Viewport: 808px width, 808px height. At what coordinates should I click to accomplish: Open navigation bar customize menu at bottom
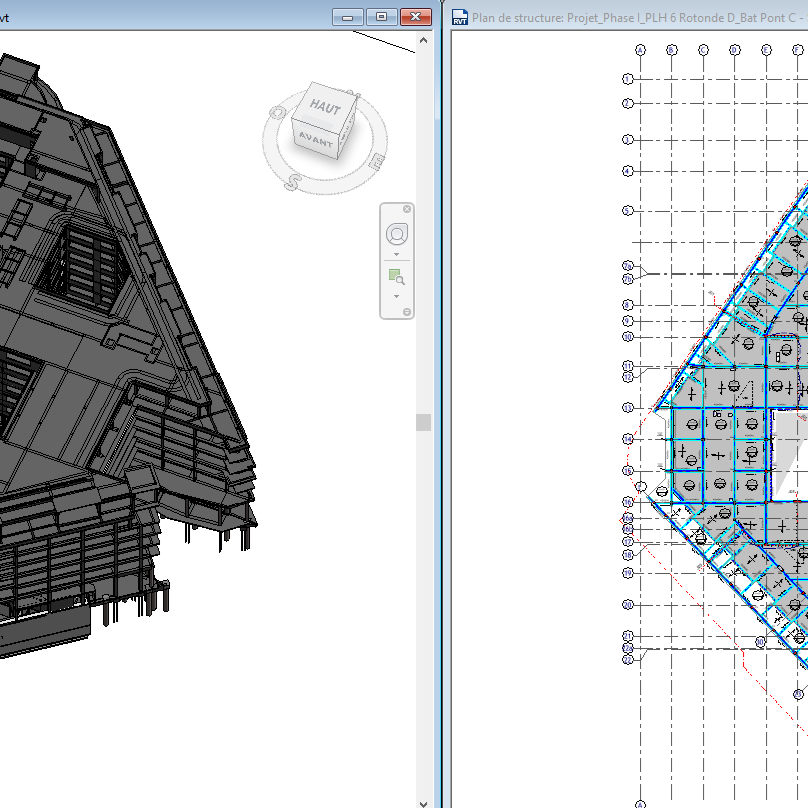[x=407, y=312]
